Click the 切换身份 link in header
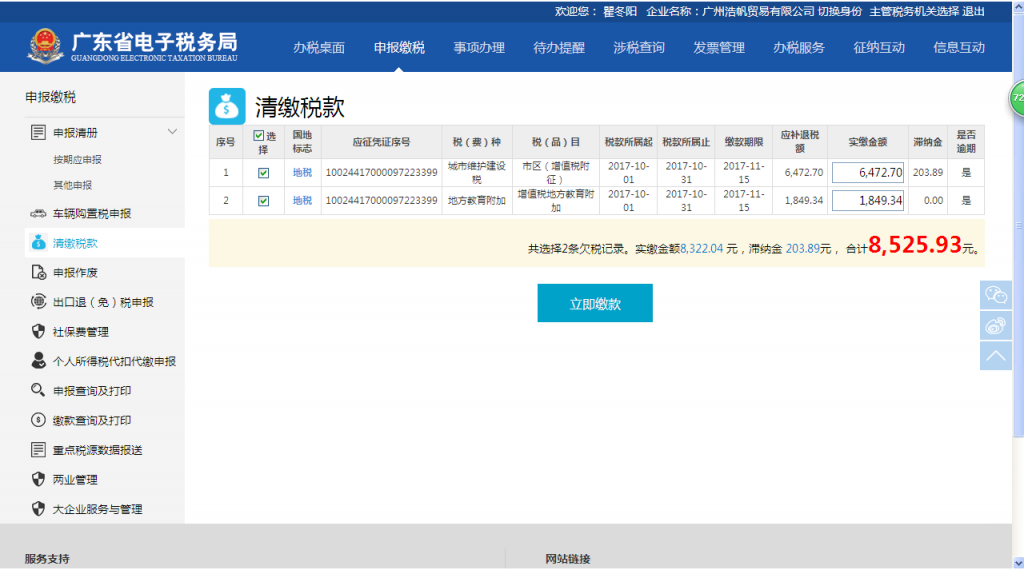The width and height of the screenshot is (1024, 570). 840,12
